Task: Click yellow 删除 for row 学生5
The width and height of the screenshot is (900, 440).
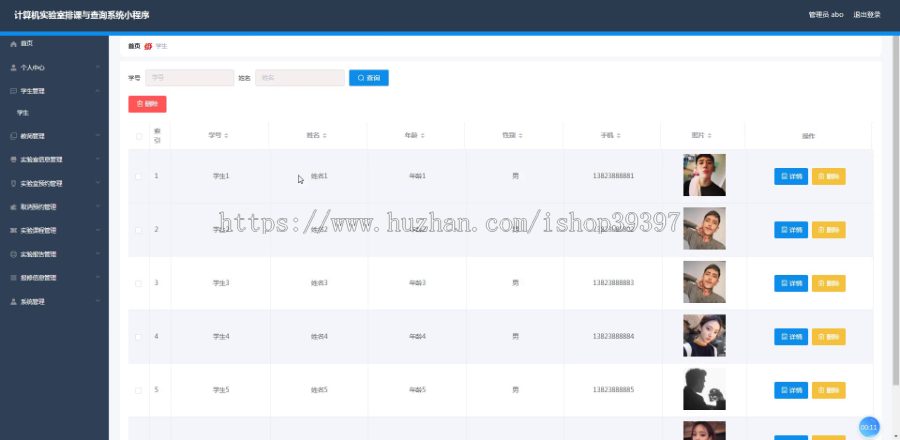Action: point(828,390)
